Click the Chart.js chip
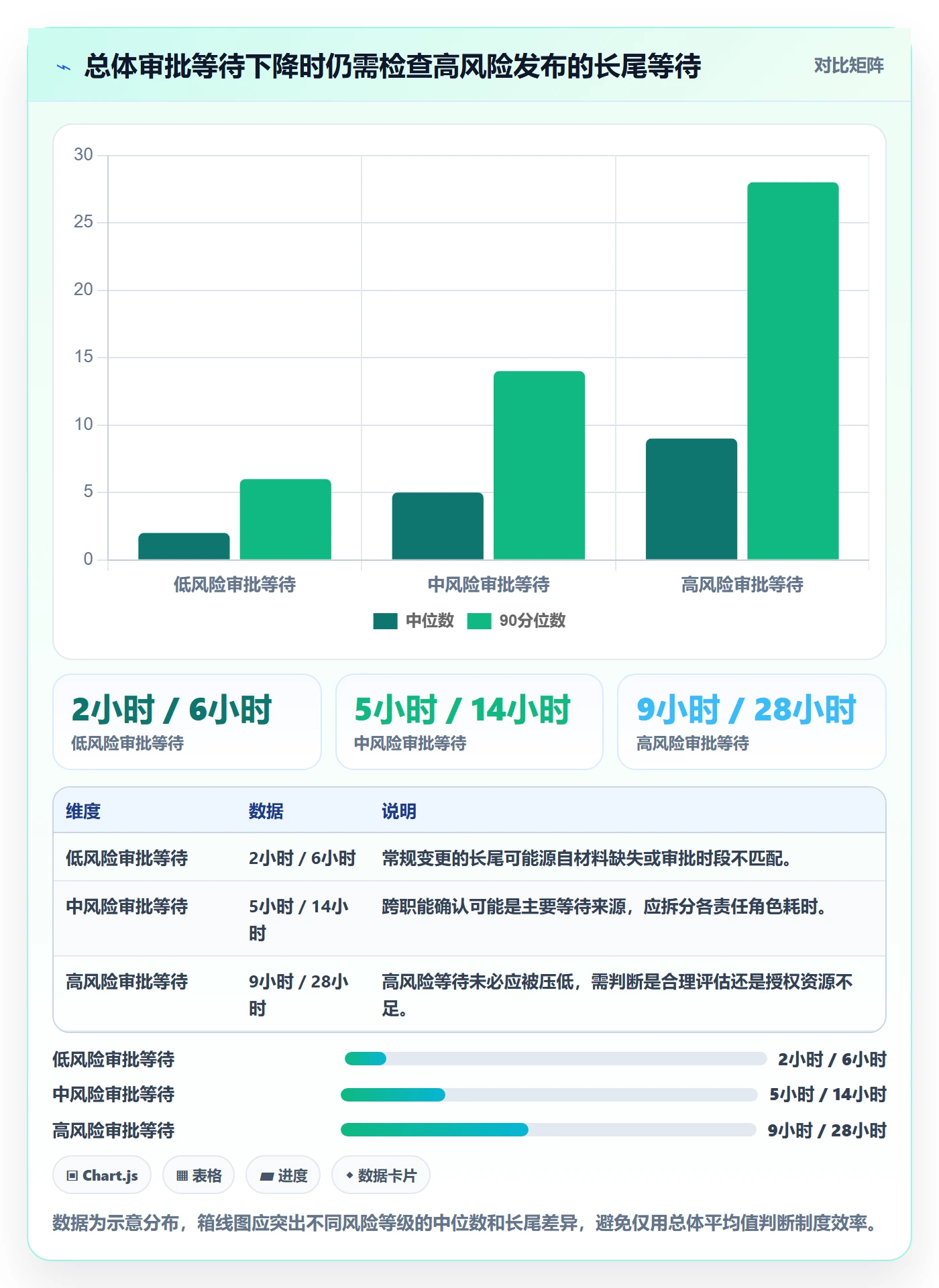939x1288 pixels. (102, 1175)
